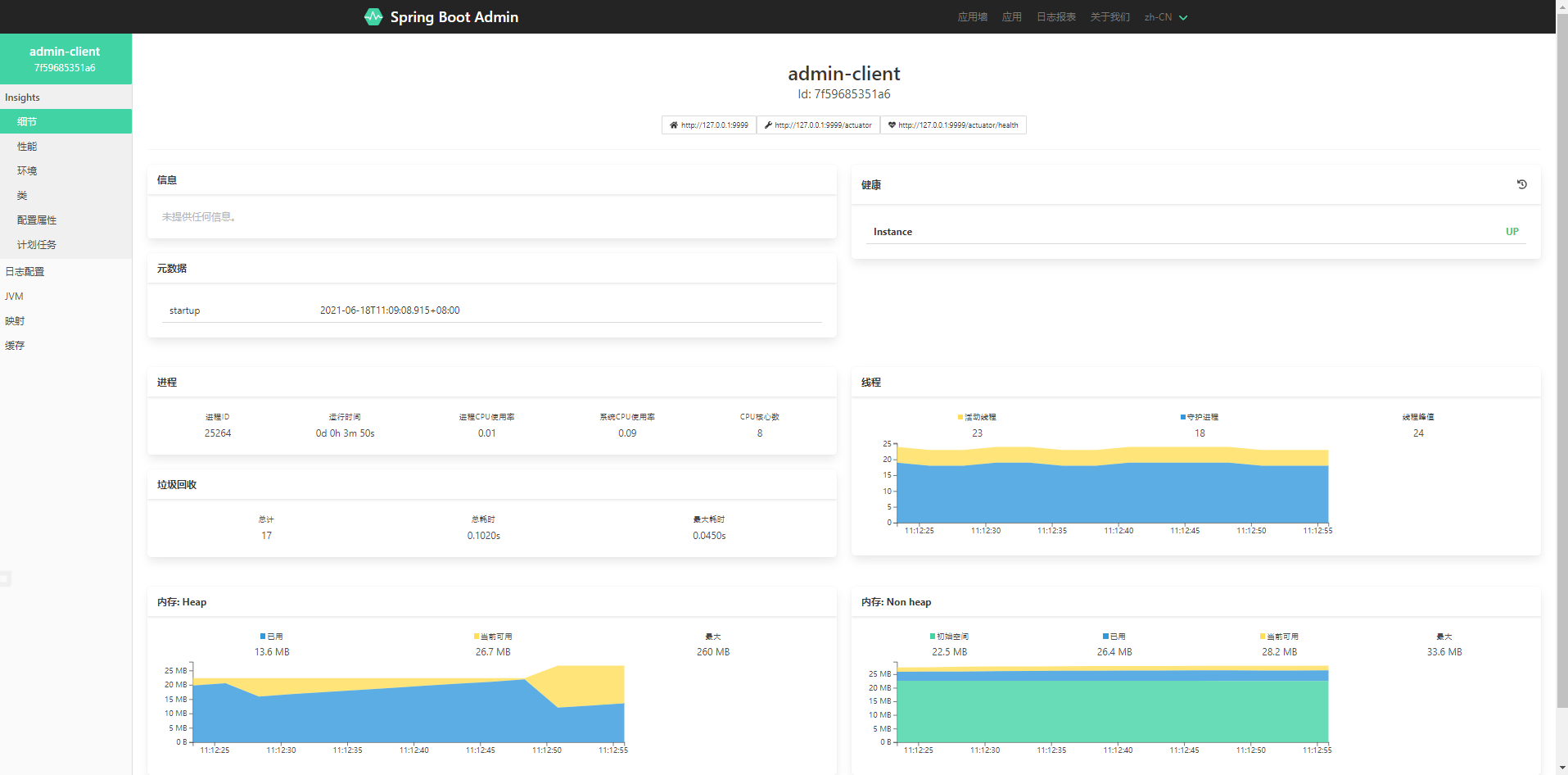
Task: Click the startup metadata timestamp value
Action: coord(390,310)
